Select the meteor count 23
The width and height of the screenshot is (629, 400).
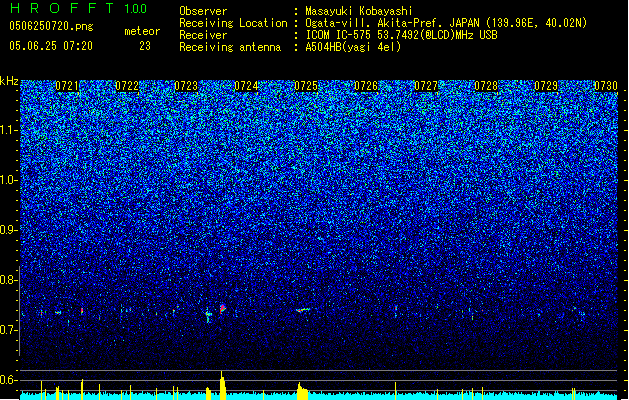pyautogui.click(x=145, y=46)
